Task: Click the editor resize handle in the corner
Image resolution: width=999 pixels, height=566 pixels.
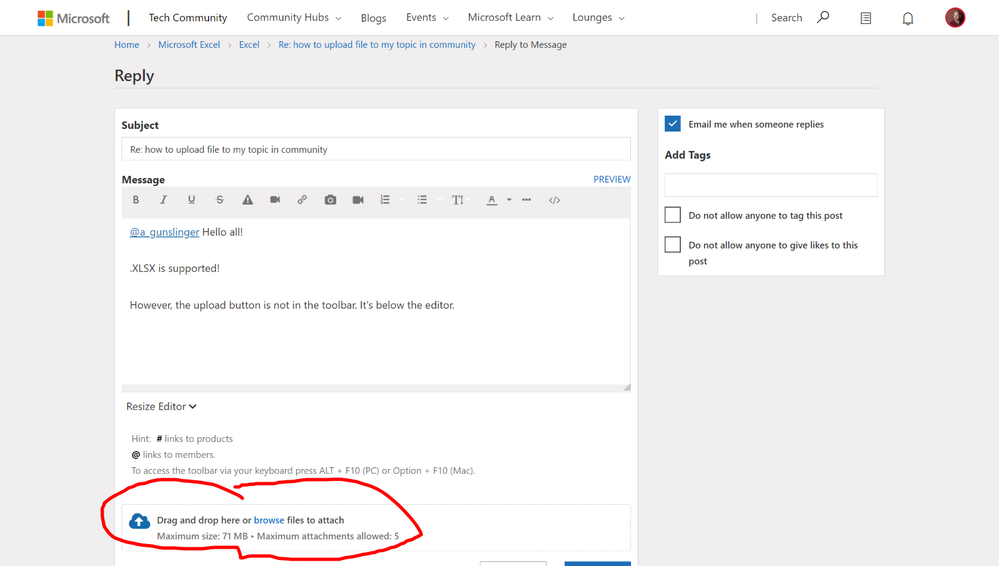Action: pos(627,387)
